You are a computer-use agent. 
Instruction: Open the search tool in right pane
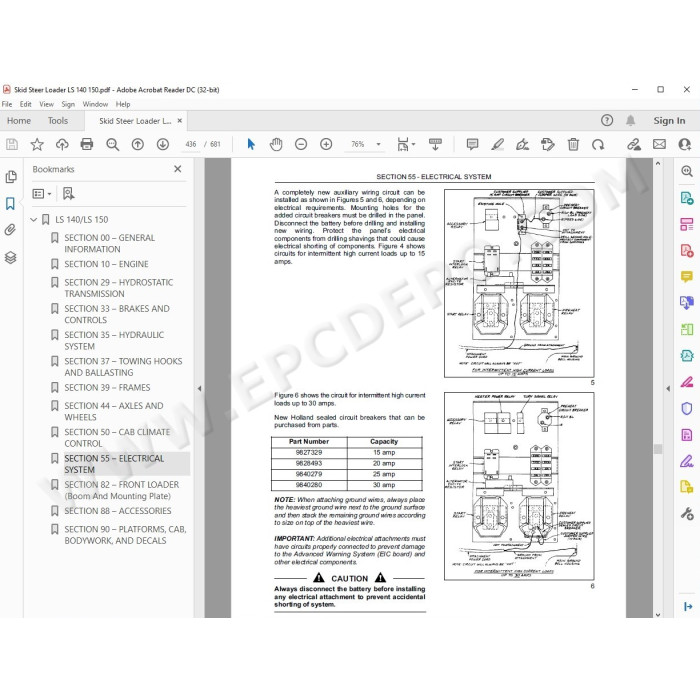click(x=687, y=171)
